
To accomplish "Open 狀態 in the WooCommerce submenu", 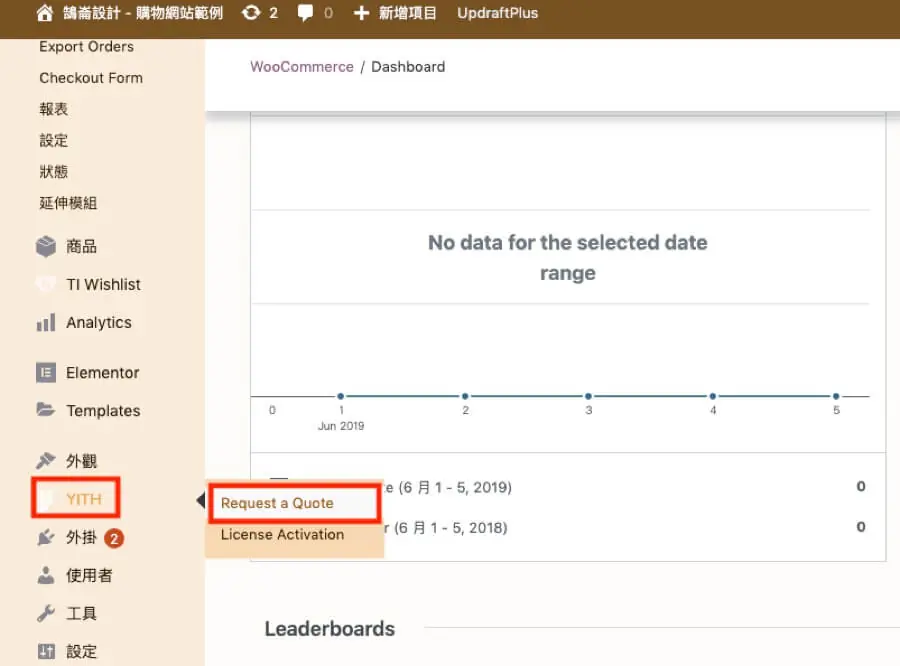I will coord(54,171).
